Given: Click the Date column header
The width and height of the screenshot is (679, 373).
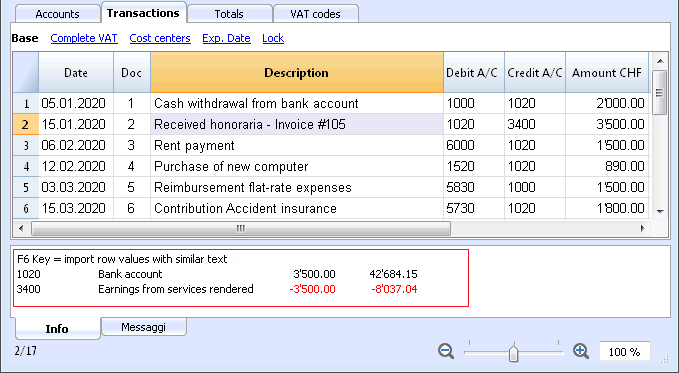Looking at the screenshot, I should [76, 72].
